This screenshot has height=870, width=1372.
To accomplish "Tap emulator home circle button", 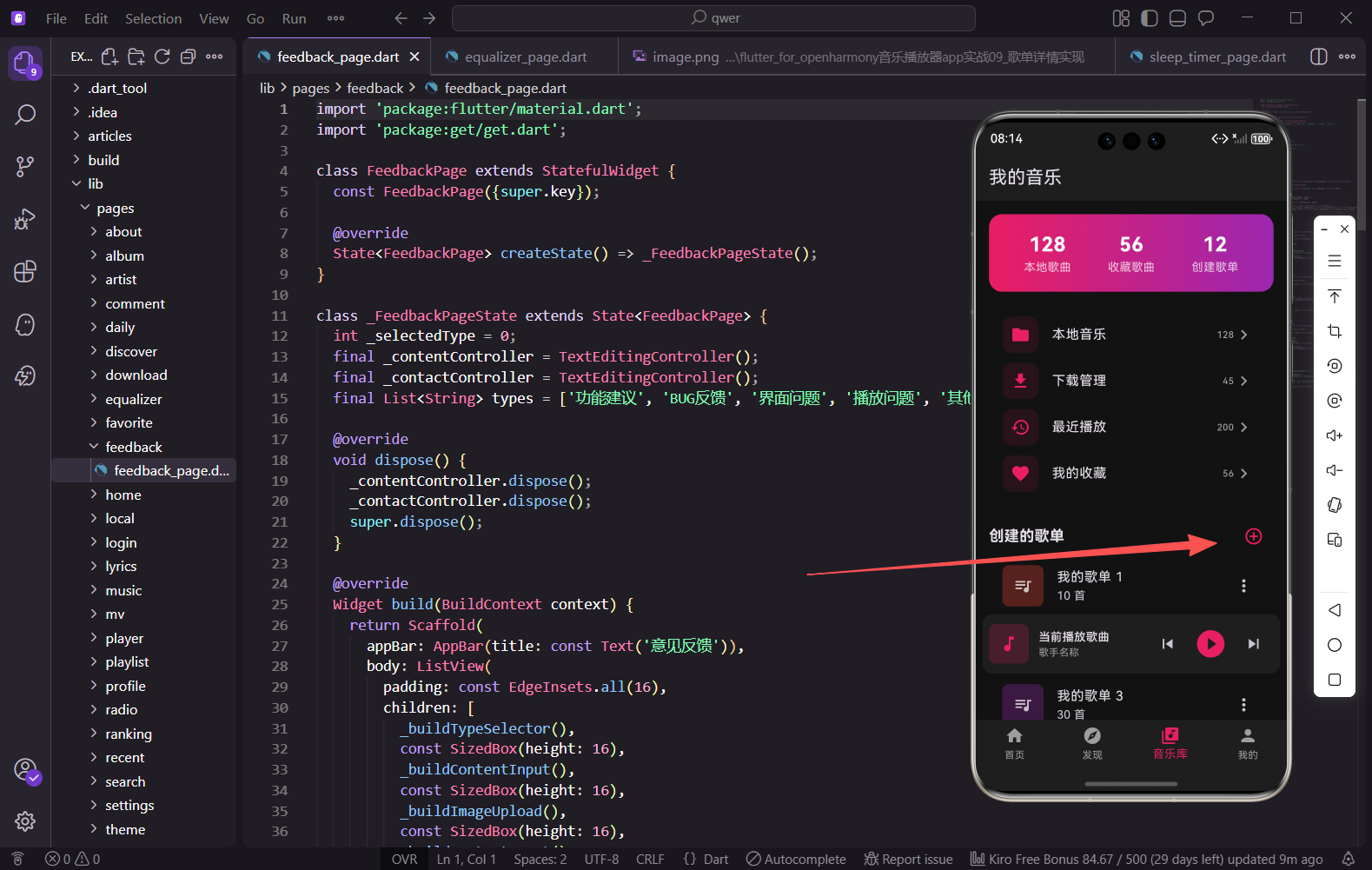I will [x=1335, y=645].
